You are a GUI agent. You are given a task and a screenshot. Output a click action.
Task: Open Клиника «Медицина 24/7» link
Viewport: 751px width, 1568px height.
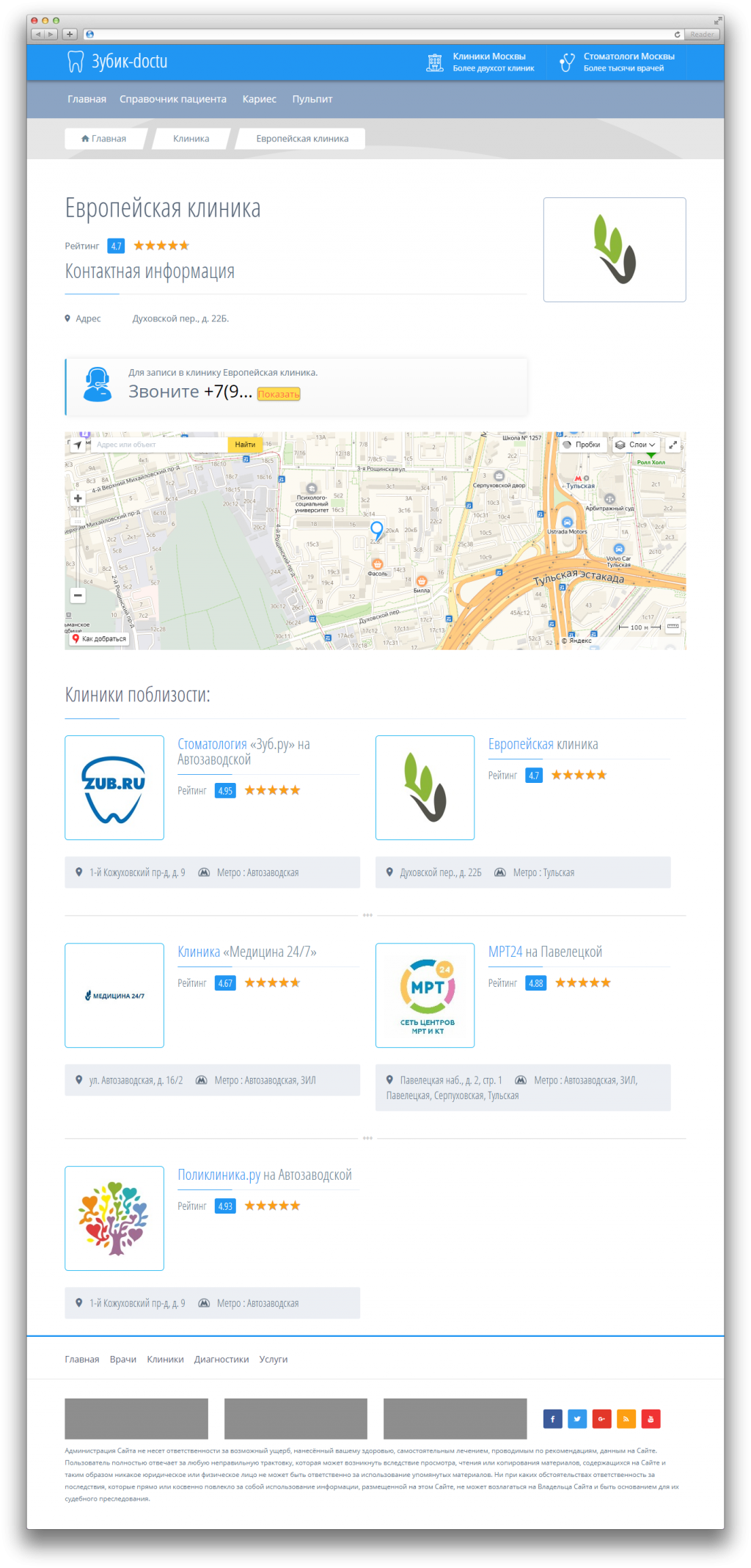point(247,952)
